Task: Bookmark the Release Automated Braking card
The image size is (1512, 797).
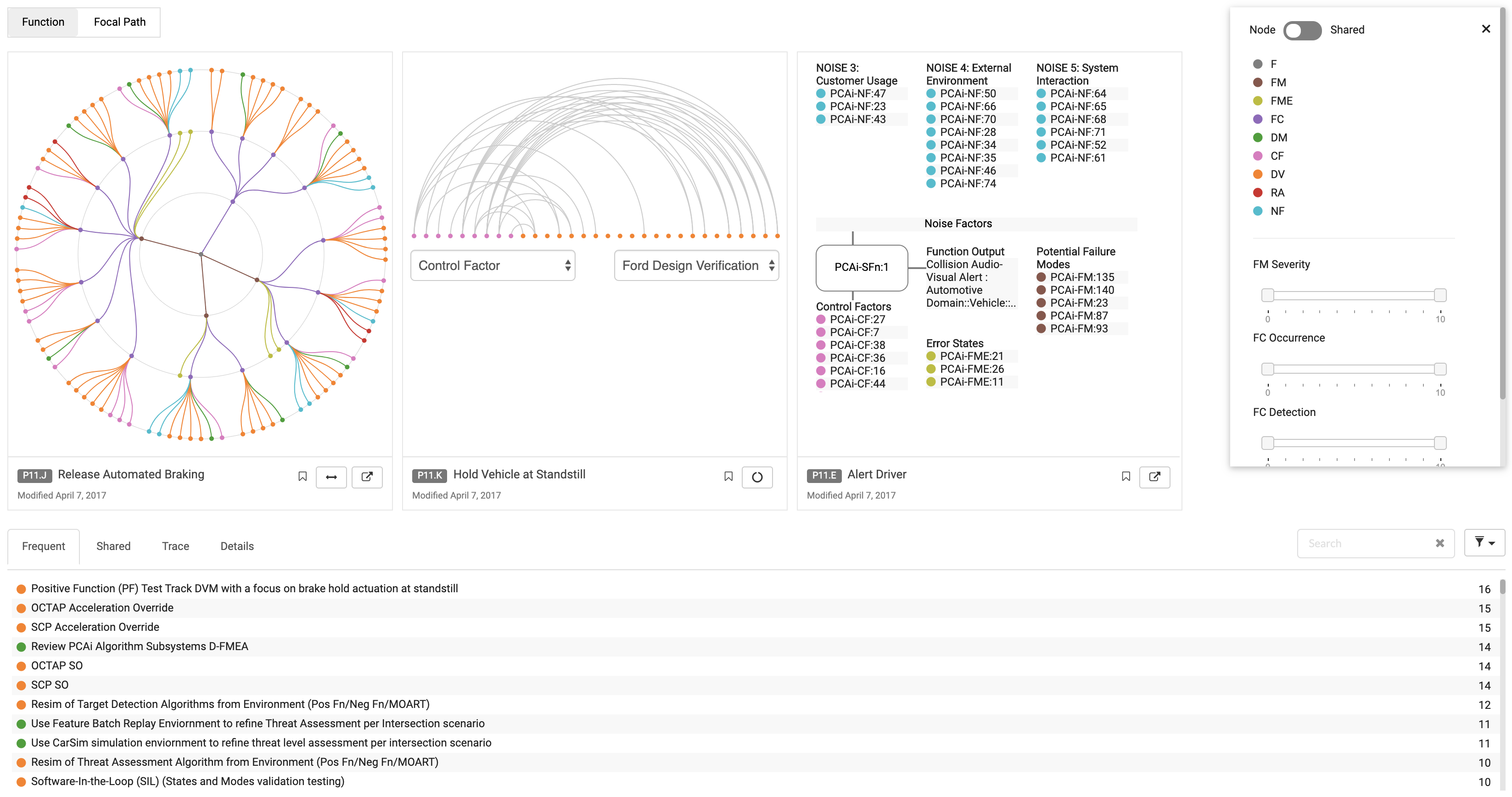Action: point(302,477)
